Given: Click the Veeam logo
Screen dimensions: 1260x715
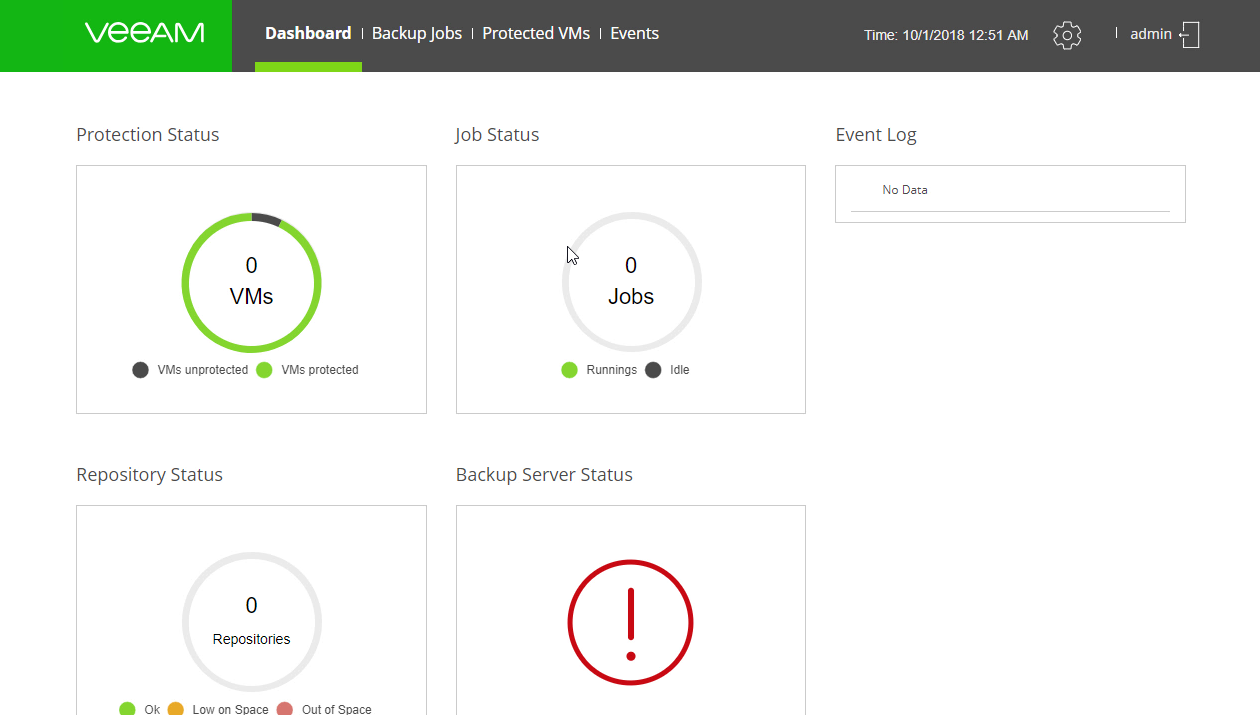Looking at the screenshot, I should tap(145, 33).
